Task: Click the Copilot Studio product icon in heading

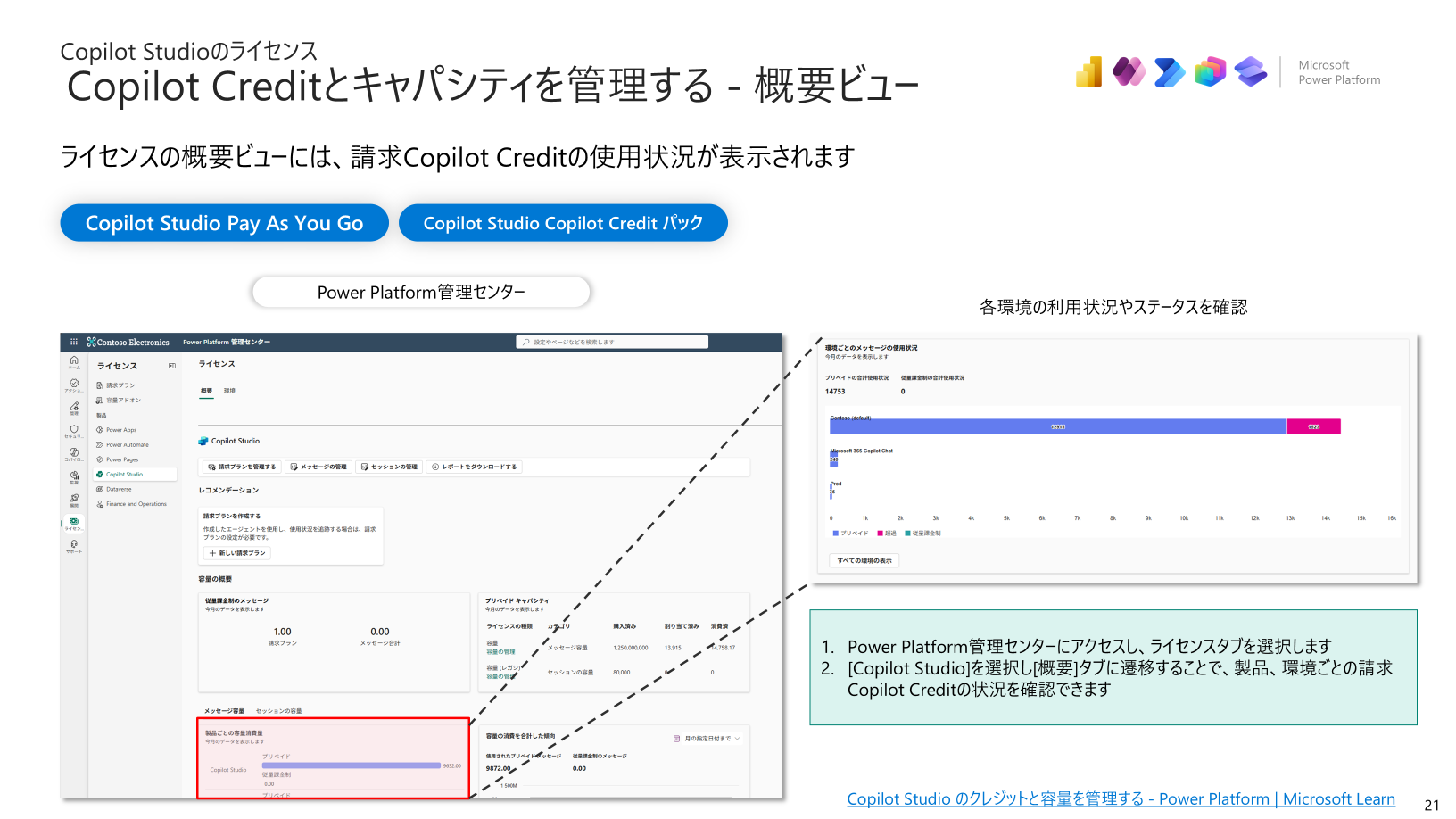Action: [x=203, y=441]
